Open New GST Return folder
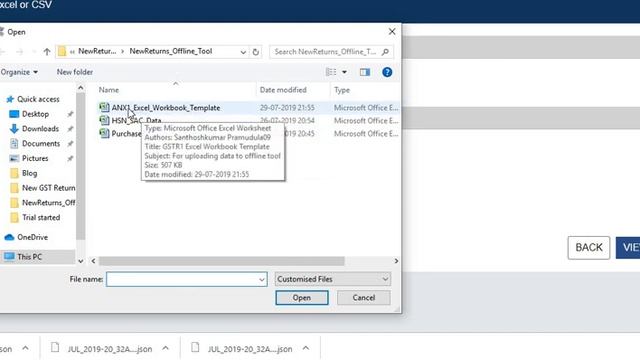This screenshot has width=640, height=360. 48,188
